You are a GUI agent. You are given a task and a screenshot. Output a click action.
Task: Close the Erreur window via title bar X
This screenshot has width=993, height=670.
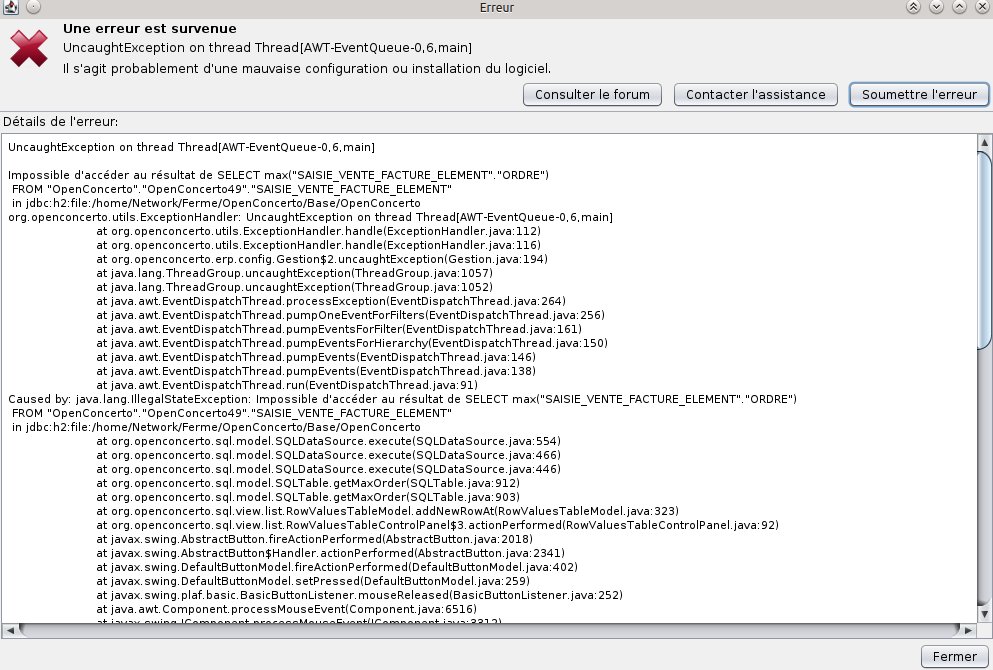click(x=981, y=7)
